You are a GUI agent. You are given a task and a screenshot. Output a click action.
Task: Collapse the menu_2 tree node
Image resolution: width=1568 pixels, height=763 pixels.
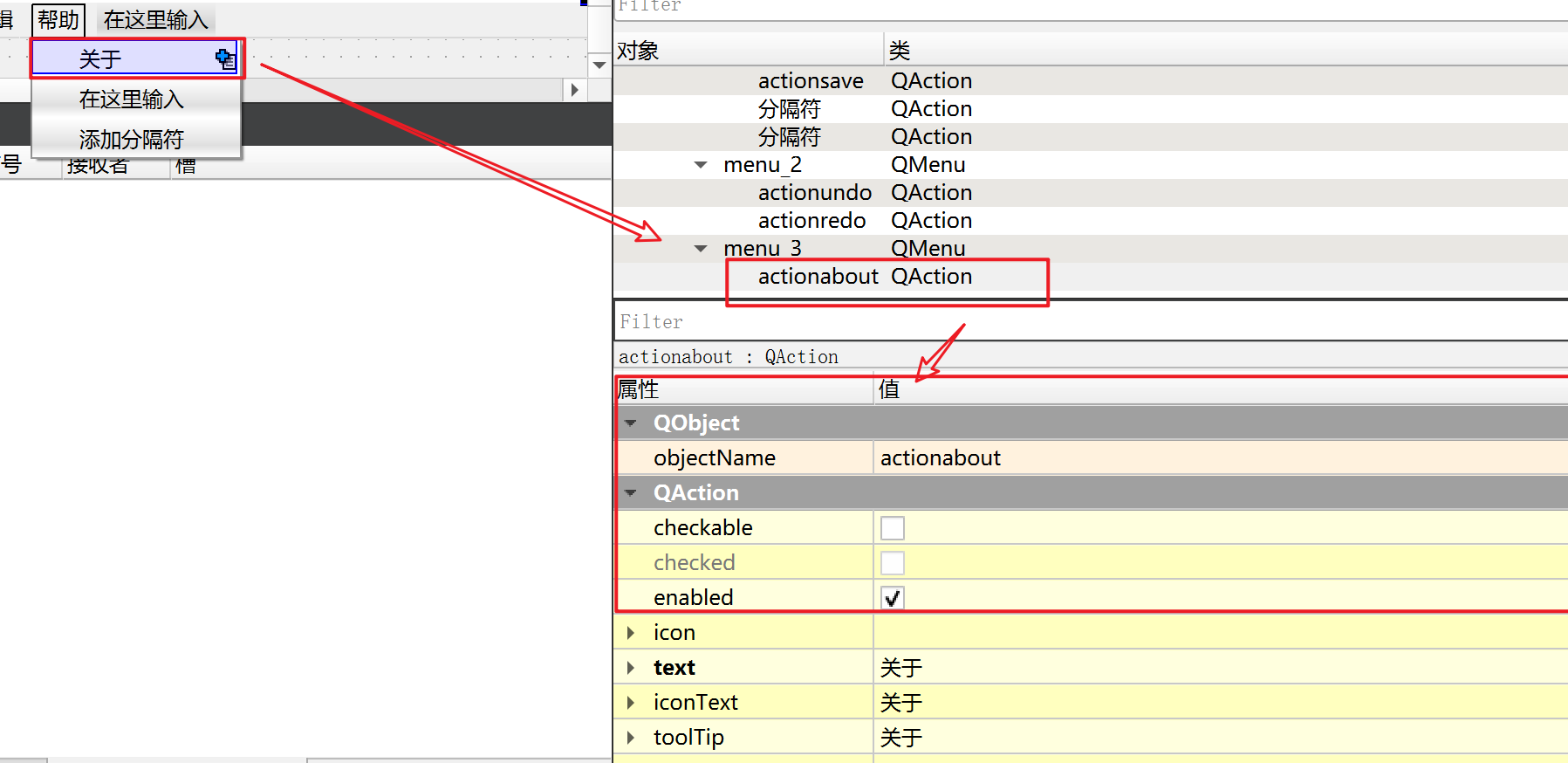click(701, 165)
